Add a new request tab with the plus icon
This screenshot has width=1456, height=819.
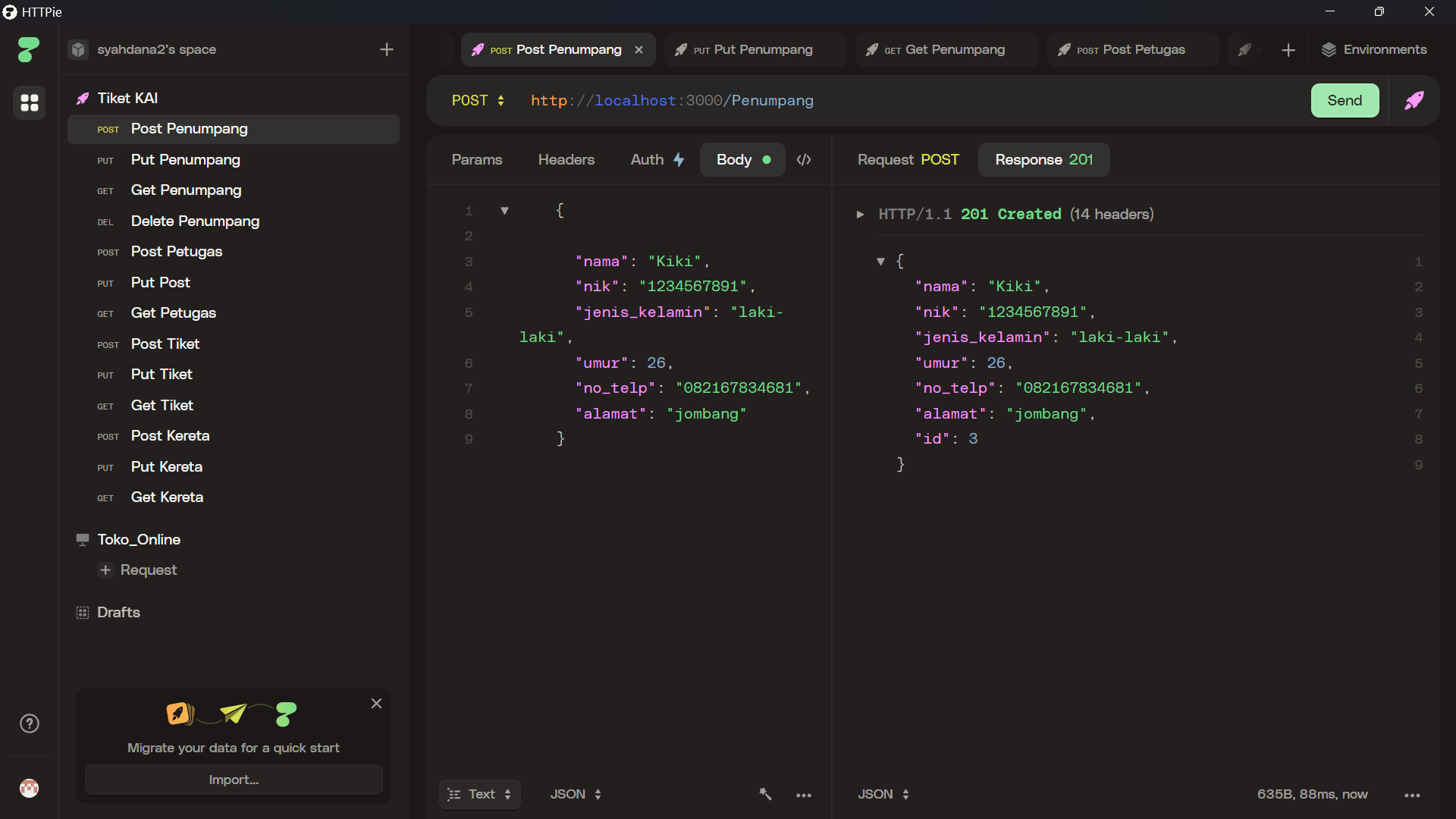pos(1288,49)
